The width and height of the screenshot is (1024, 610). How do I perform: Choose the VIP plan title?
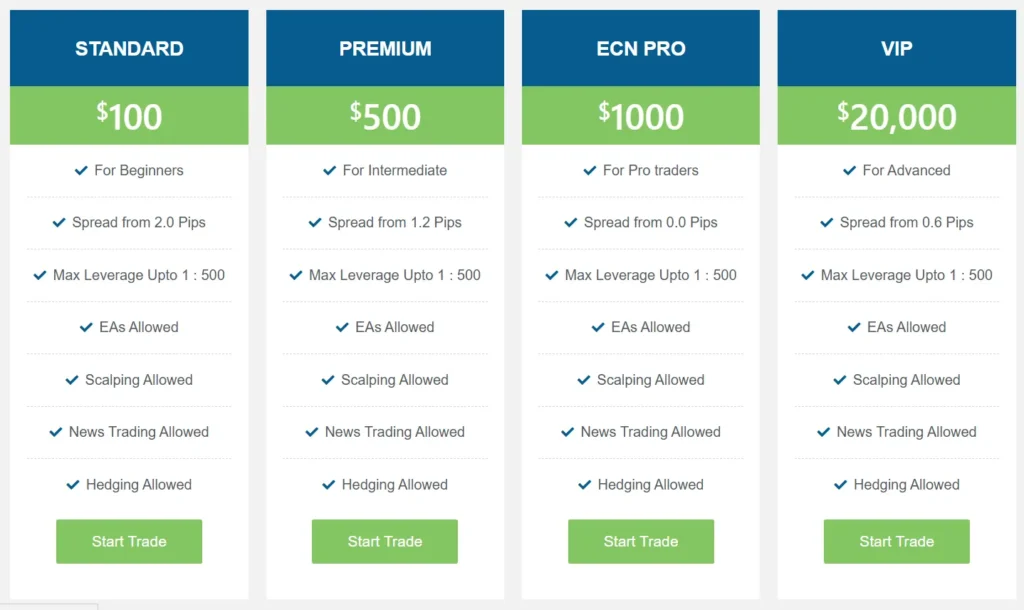point(897,48)
